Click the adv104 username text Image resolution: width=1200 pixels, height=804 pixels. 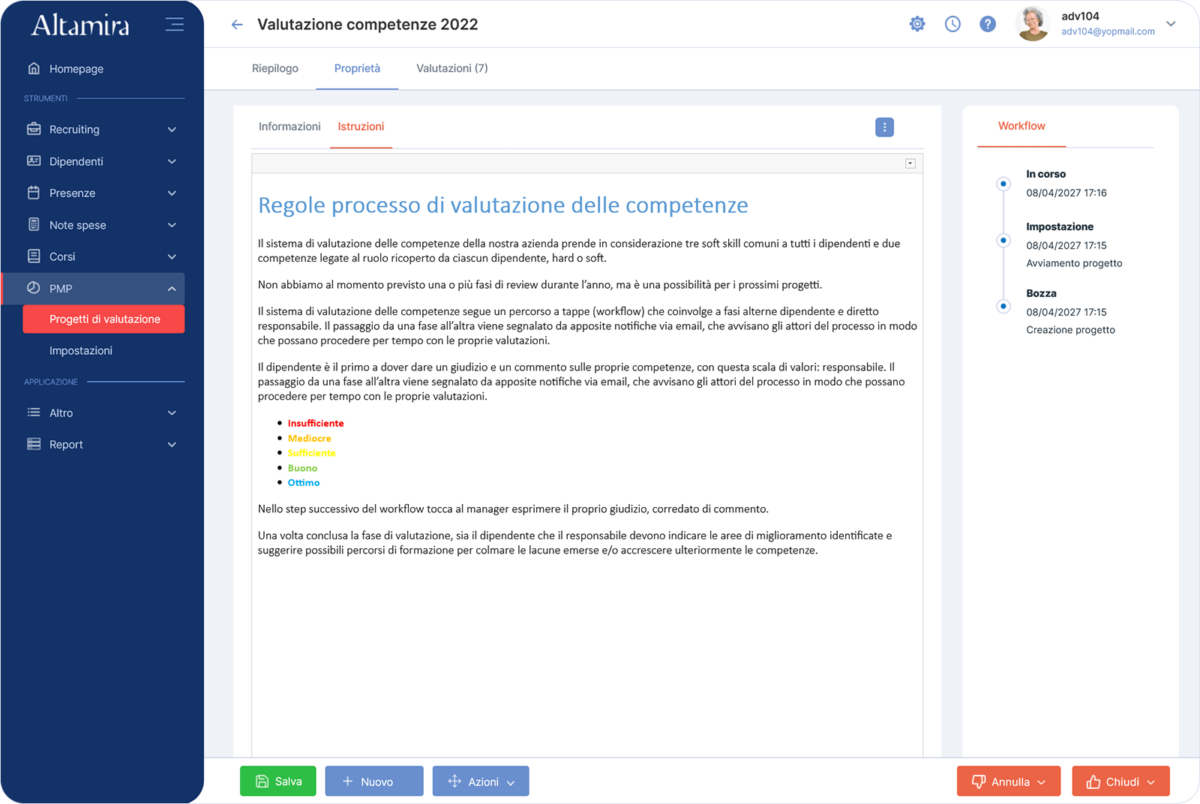[x=1080, y=16]
